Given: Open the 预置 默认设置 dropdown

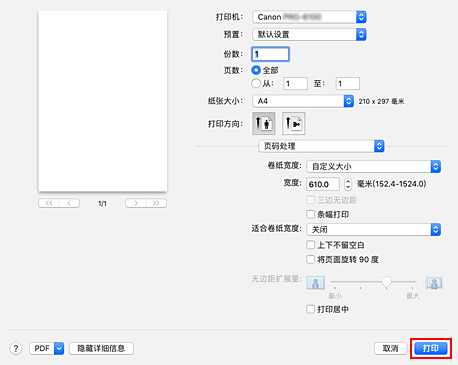Looking at the screenshot, I should (x=309, y=34).
